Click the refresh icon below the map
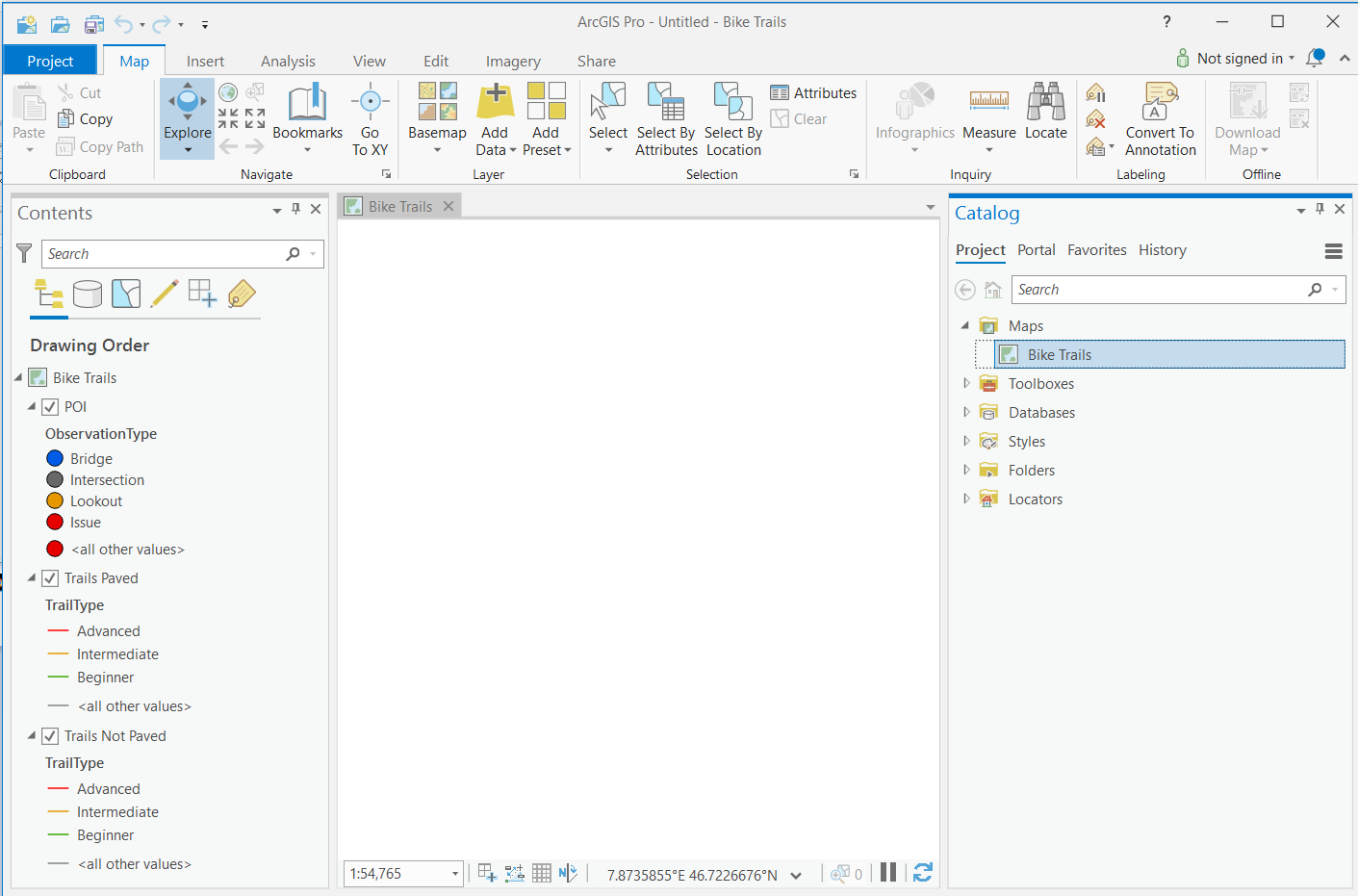 [923, 872]
